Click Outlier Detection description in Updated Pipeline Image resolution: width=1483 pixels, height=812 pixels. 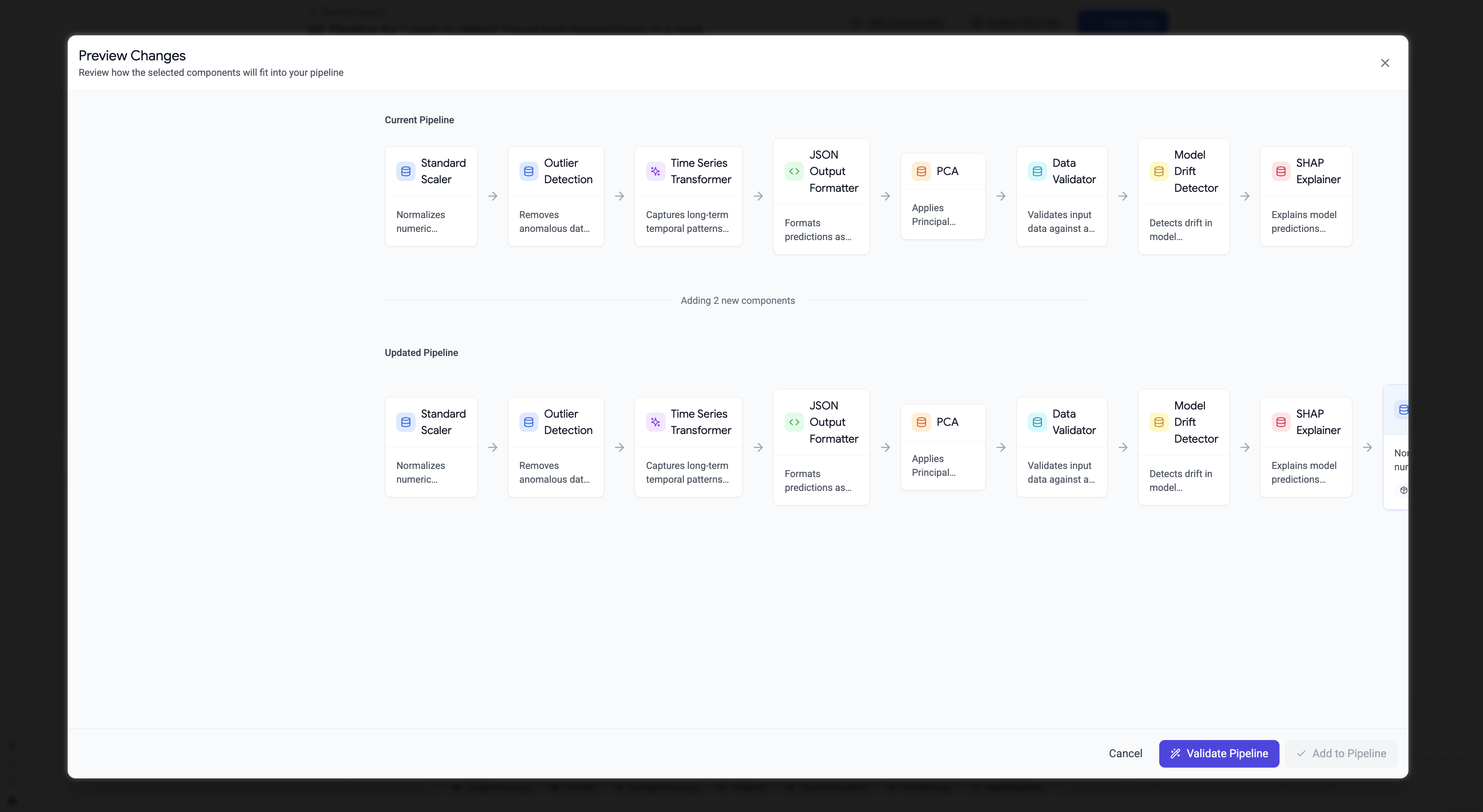(554, 472)
